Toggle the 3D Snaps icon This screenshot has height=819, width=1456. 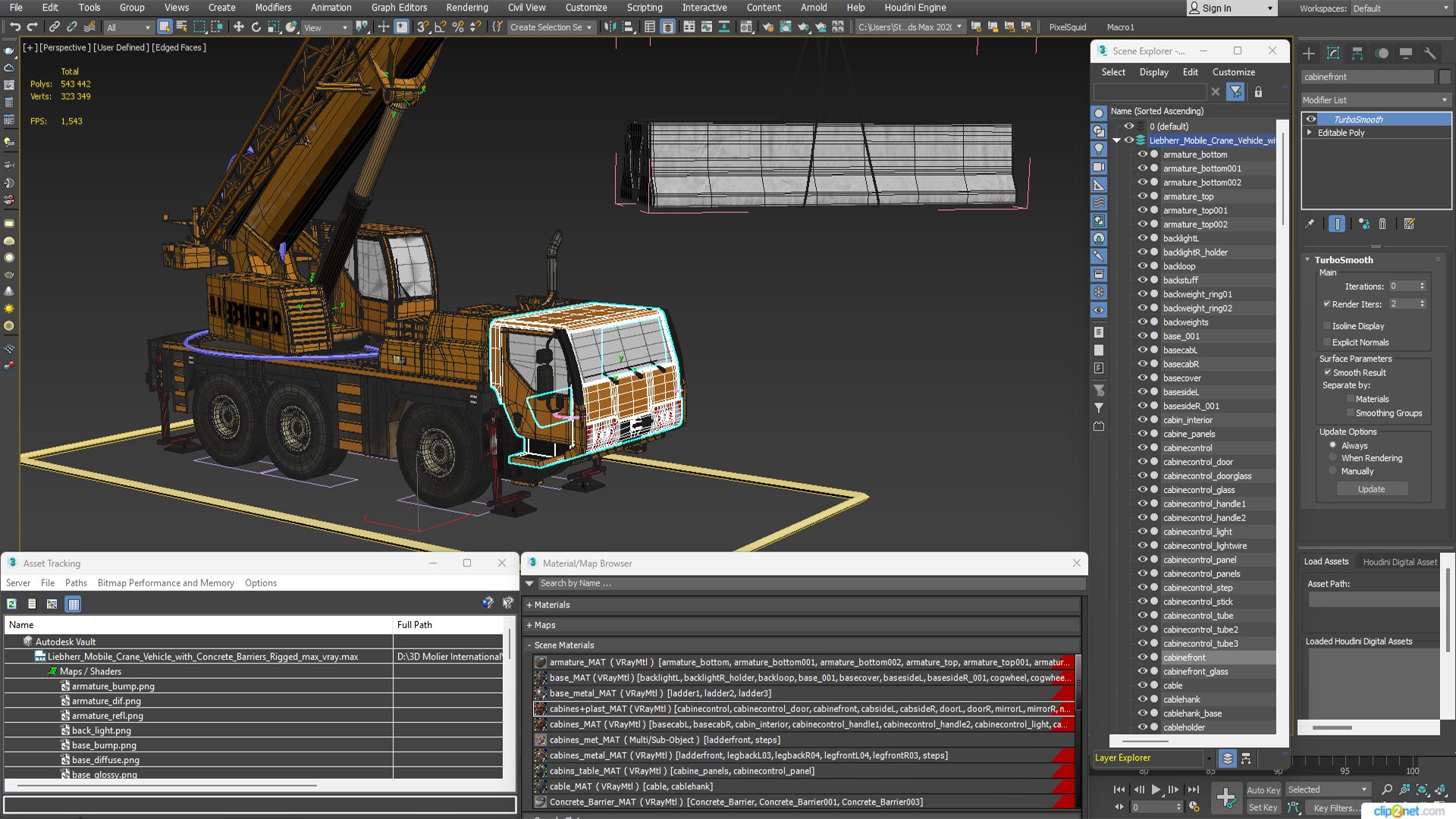pyautogui.click(x=422, y=27)
